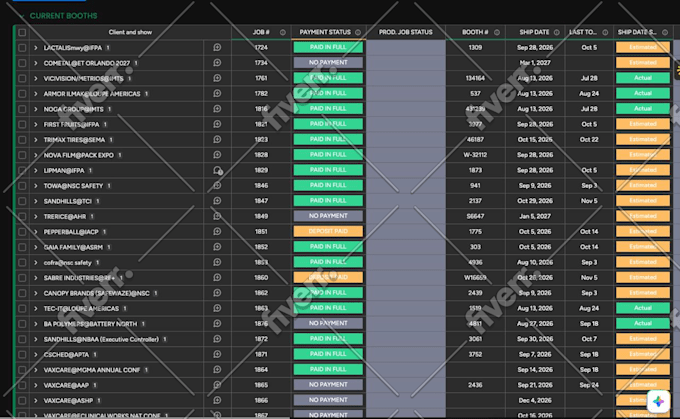
Task: Open conversation icon for NOVA FILM@PACK EXPO
Action: click(217, 155)
